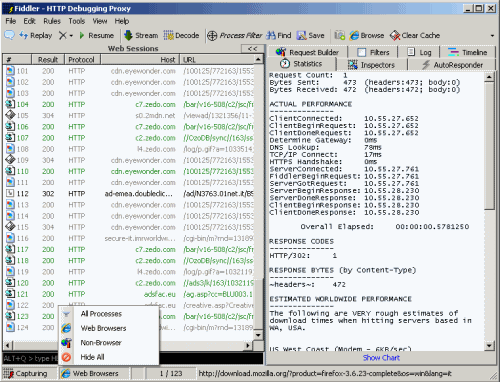Click host adsfac.eu in row 121
The height and width of the screenshot is (382, 500).
159,294
